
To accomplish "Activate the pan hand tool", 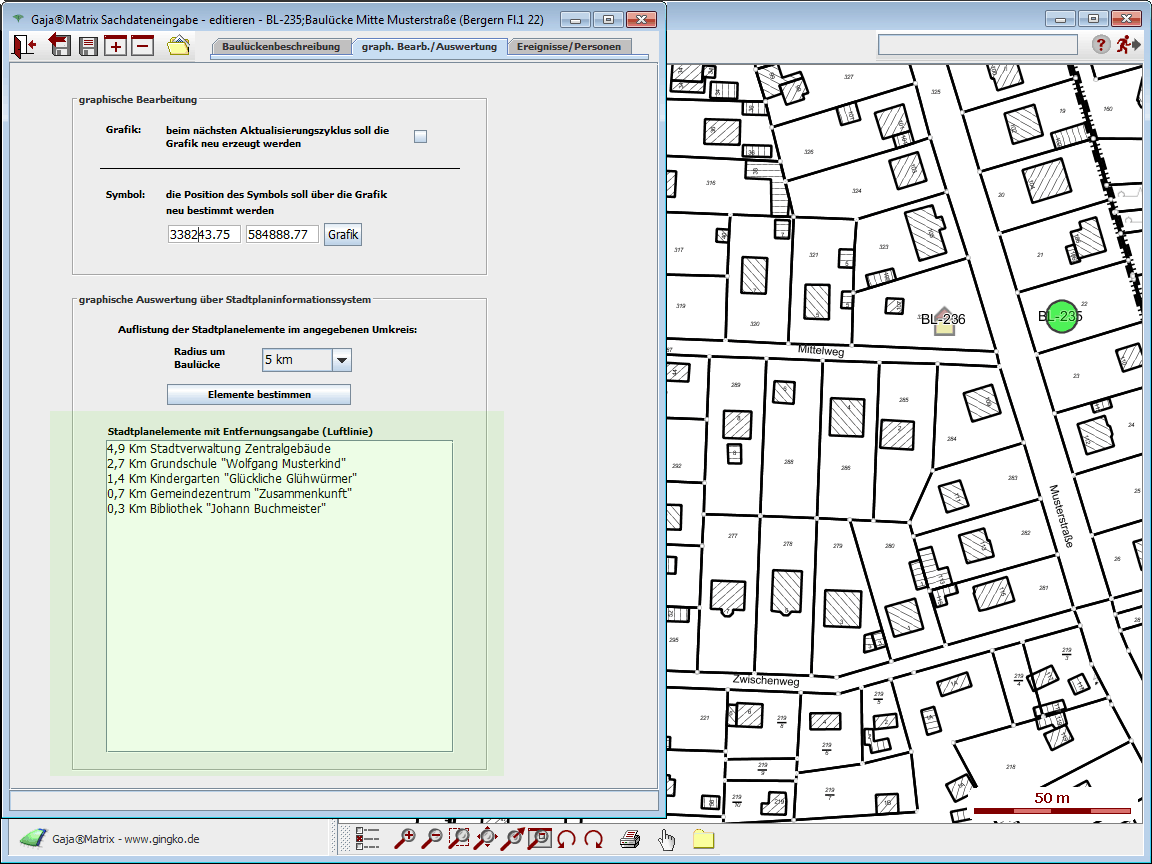I will pos(667,839).
